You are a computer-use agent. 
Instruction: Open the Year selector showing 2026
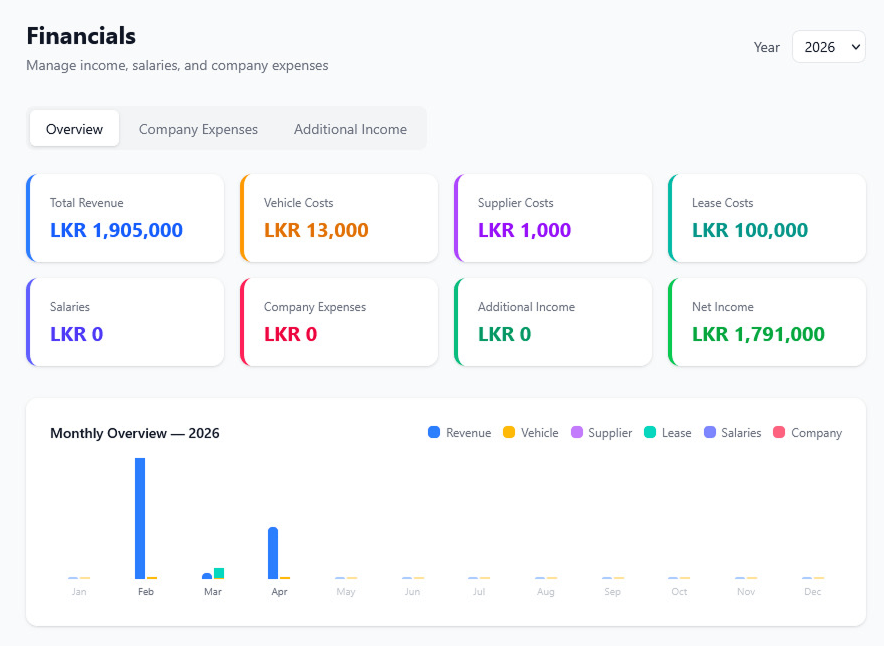click(x=828, y=46)
